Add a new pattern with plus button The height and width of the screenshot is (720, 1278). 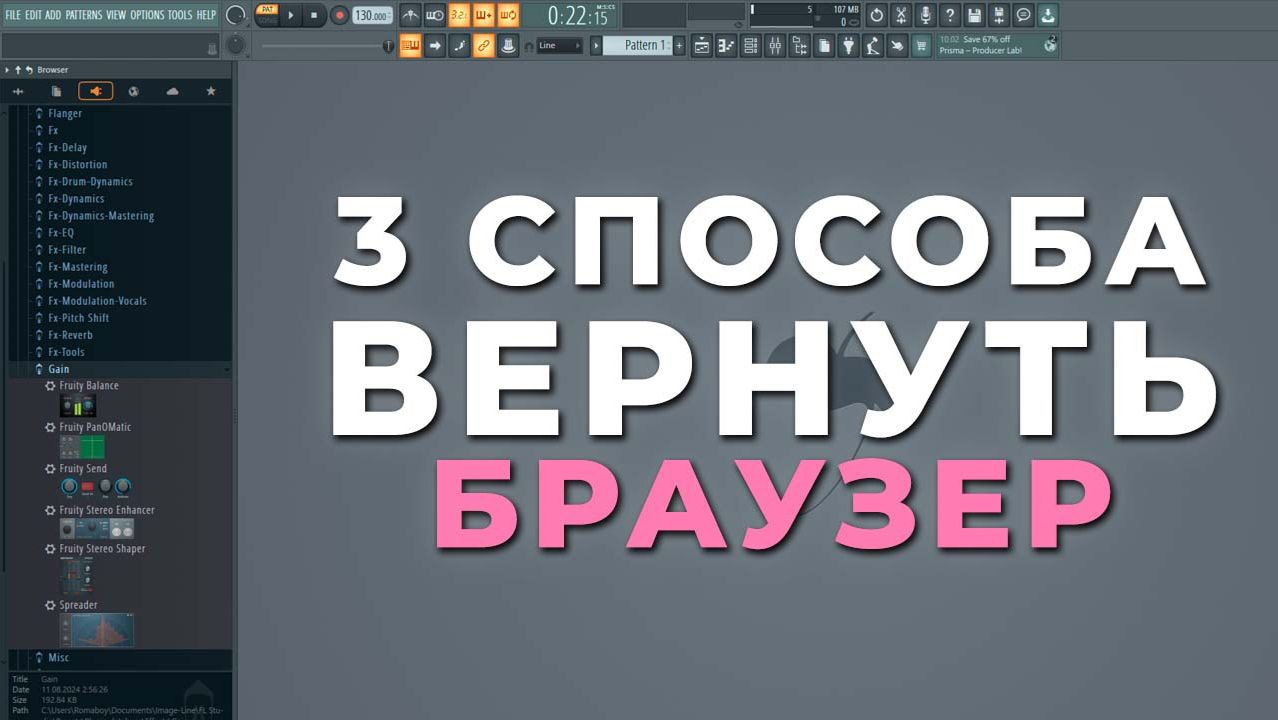[x=679, y=45]
